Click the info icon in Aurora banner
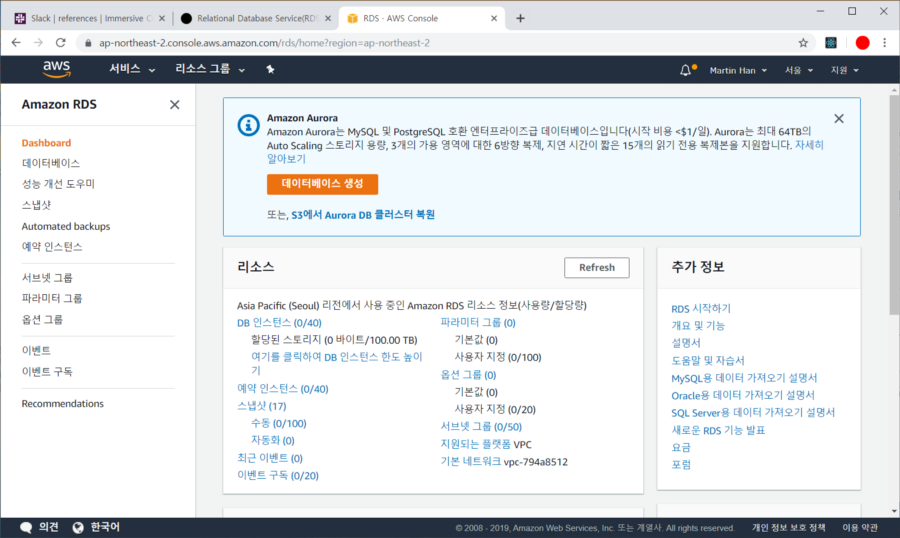Screen dimensions: 900x538 pos(248,125)
